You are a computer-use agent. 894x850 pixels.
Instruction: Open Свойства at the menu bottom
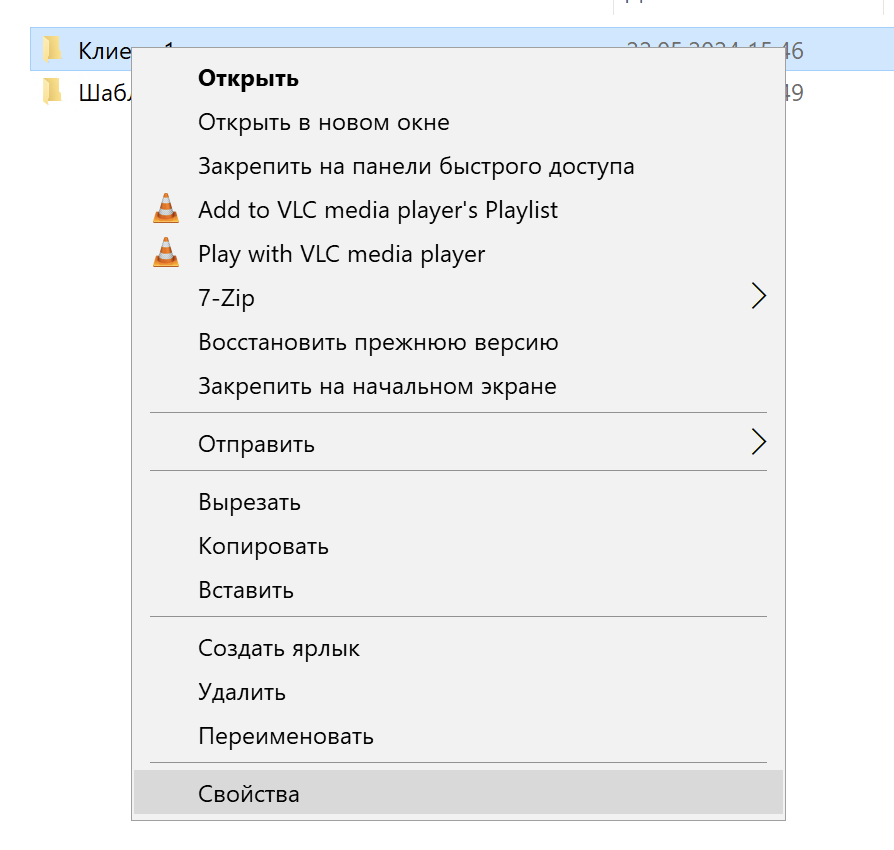249,794
